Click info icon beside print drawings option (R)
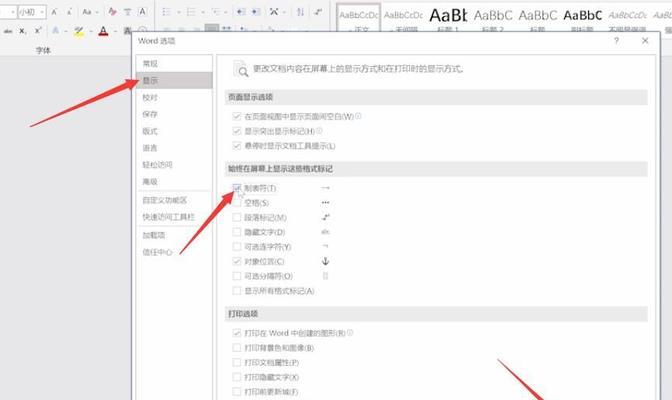The width and height of the screenshot is (672, 400). [350, 333]
